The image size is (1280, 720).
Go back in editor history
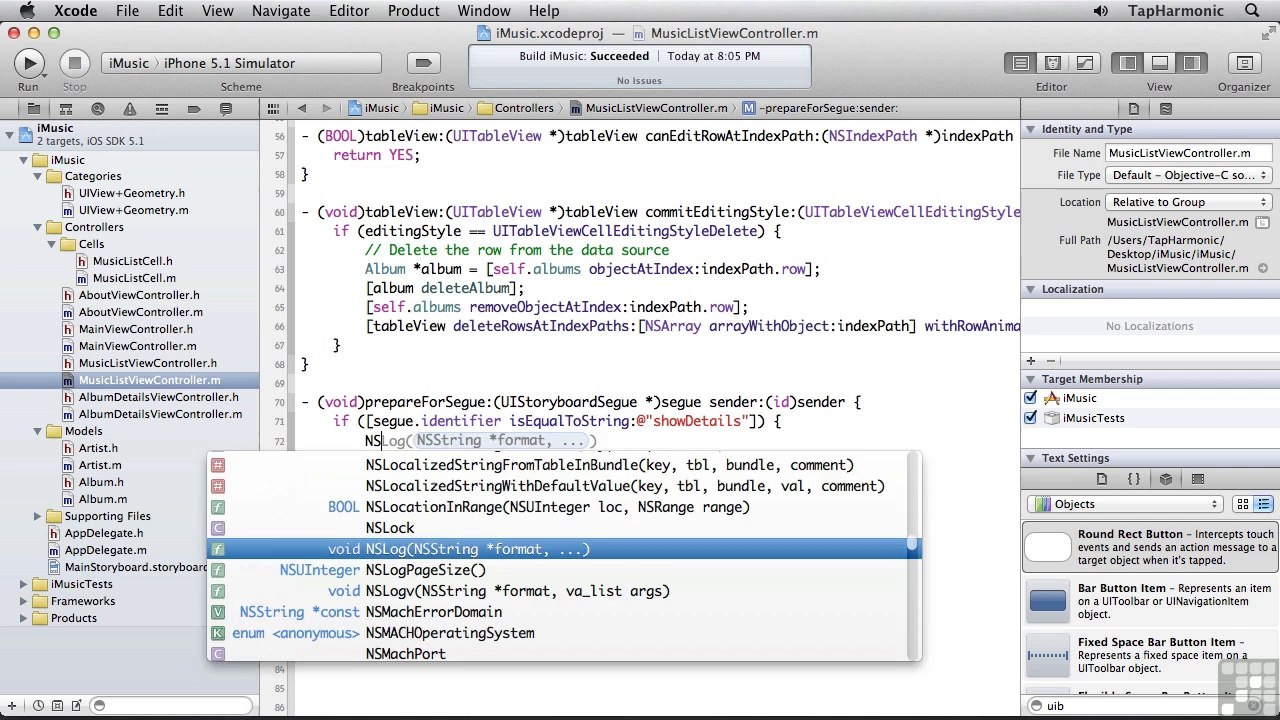[x=301, y=108]
